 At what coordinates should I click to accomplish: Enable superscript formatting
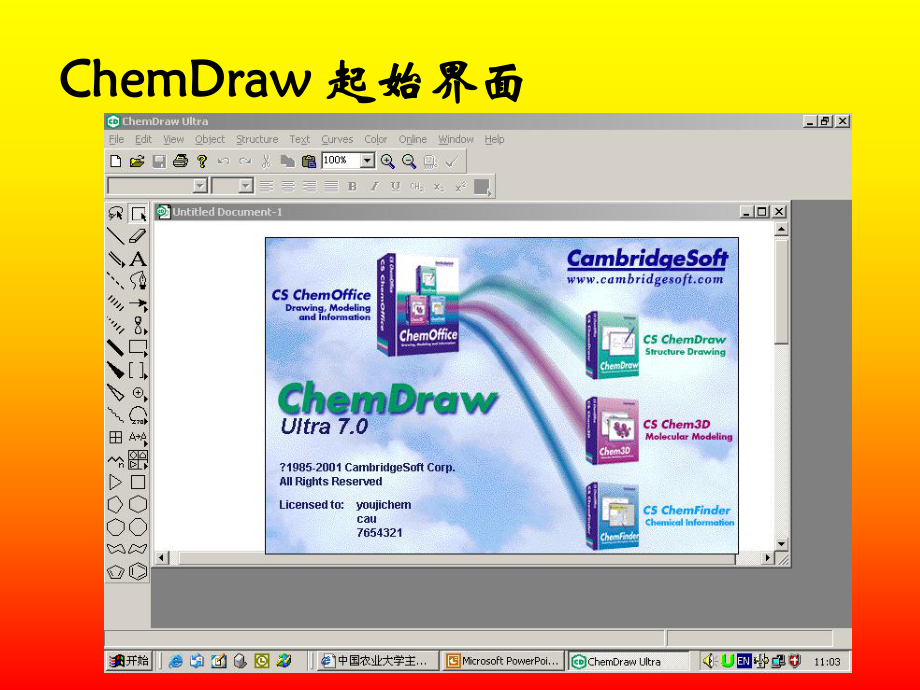click(459, 187)
